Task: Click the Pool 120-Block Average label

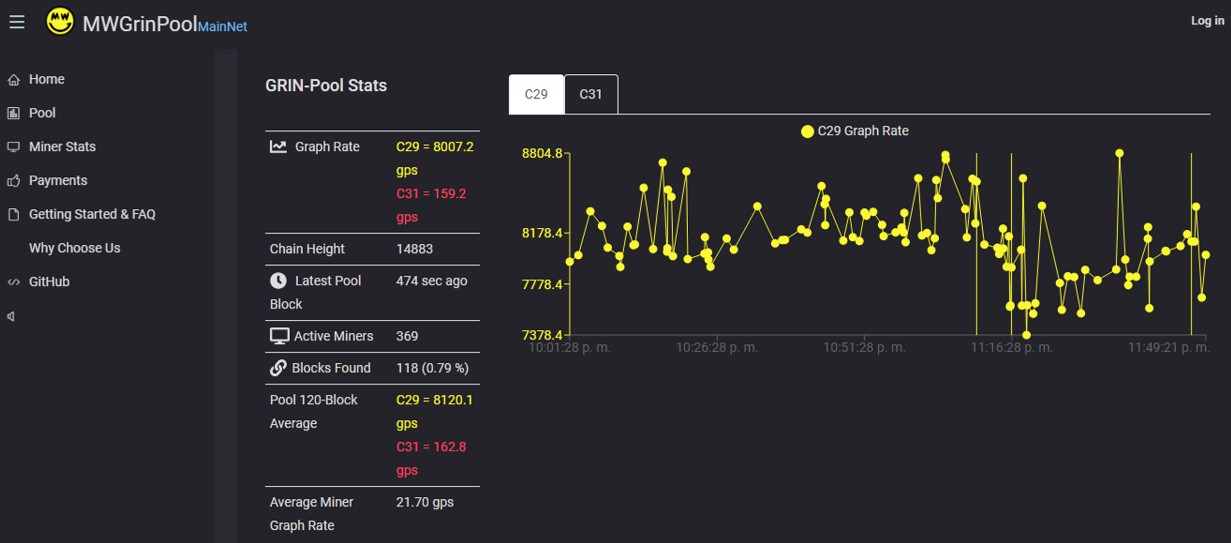Action: tap(314, 411)
